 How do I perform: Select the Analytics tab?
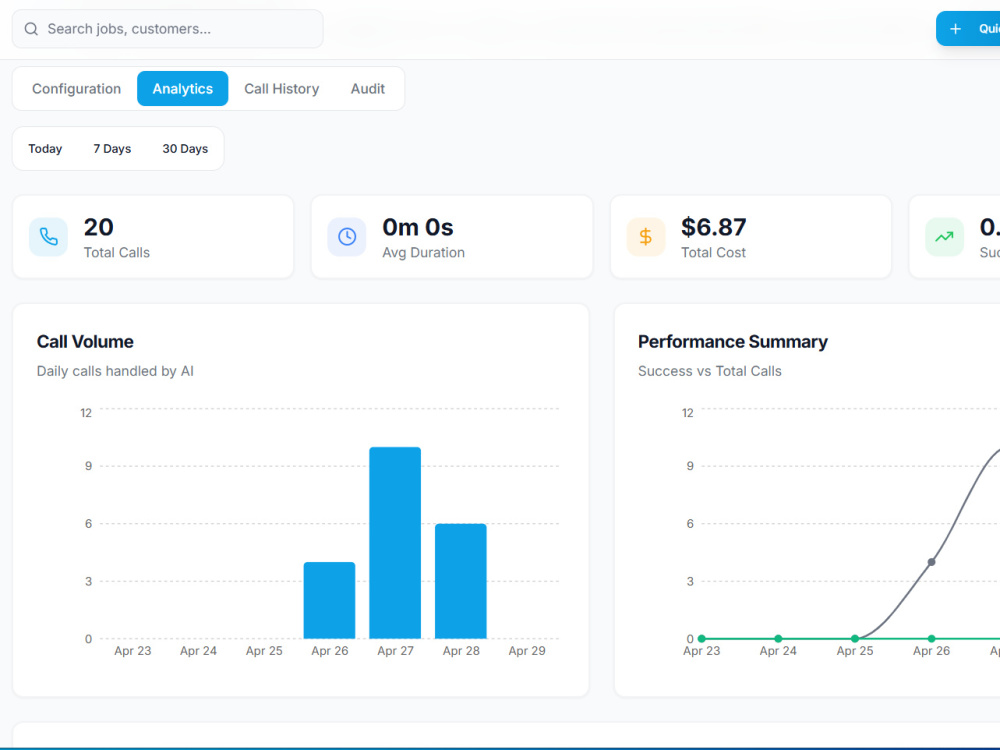tap(182, 89)
